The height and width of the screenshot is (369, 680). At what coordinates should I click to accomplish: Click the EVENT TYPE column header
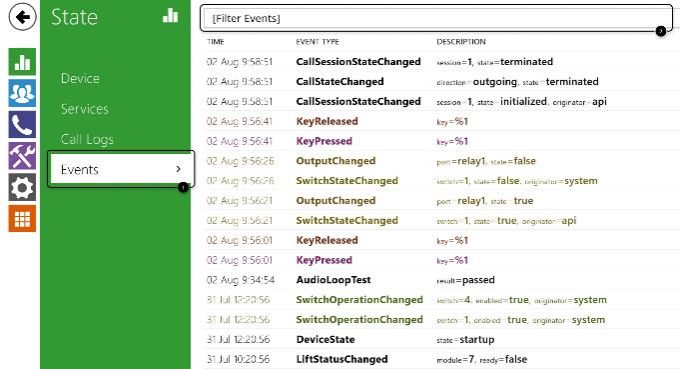[x=317, y=42]
